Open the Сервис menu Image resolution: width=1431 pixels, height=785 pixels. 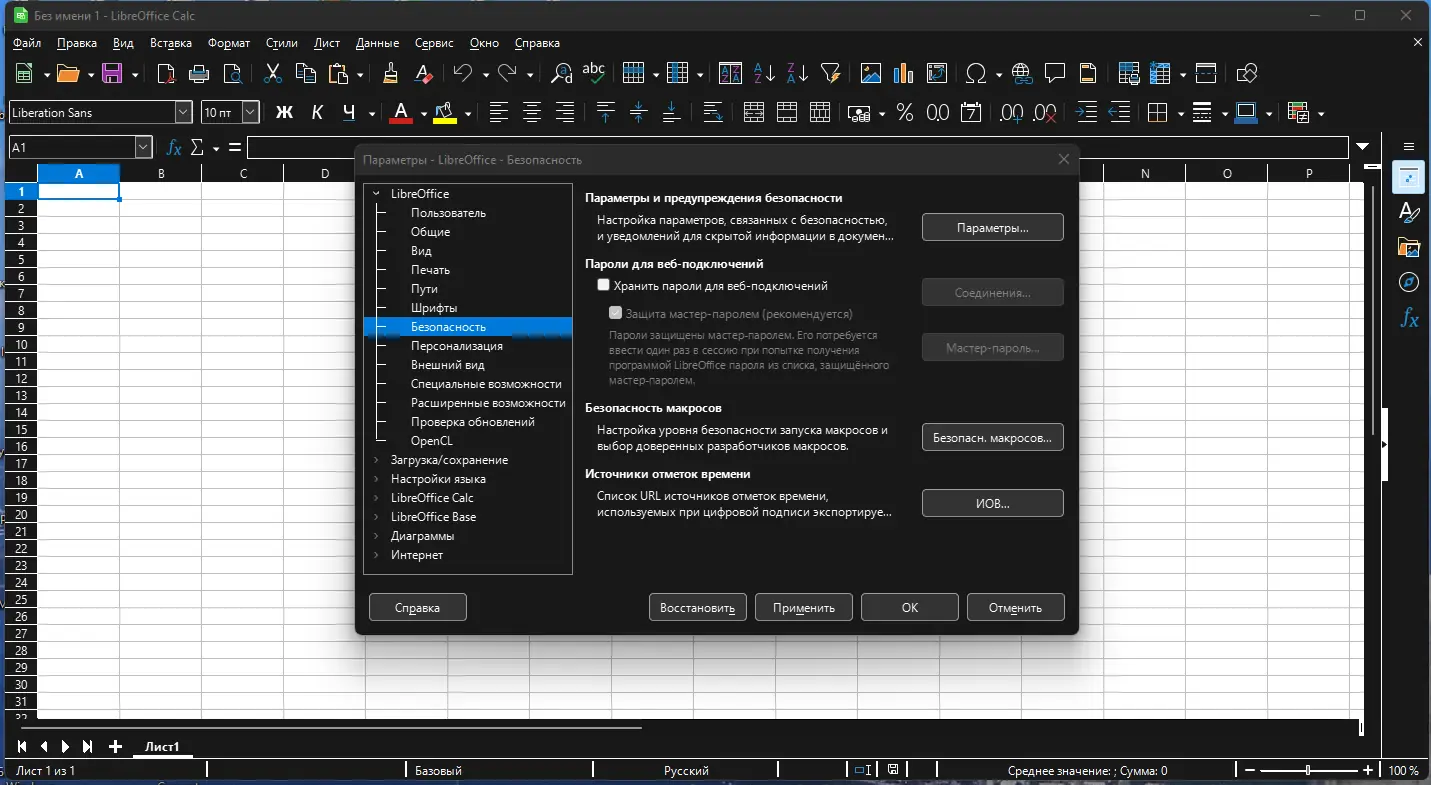[433, 43]
